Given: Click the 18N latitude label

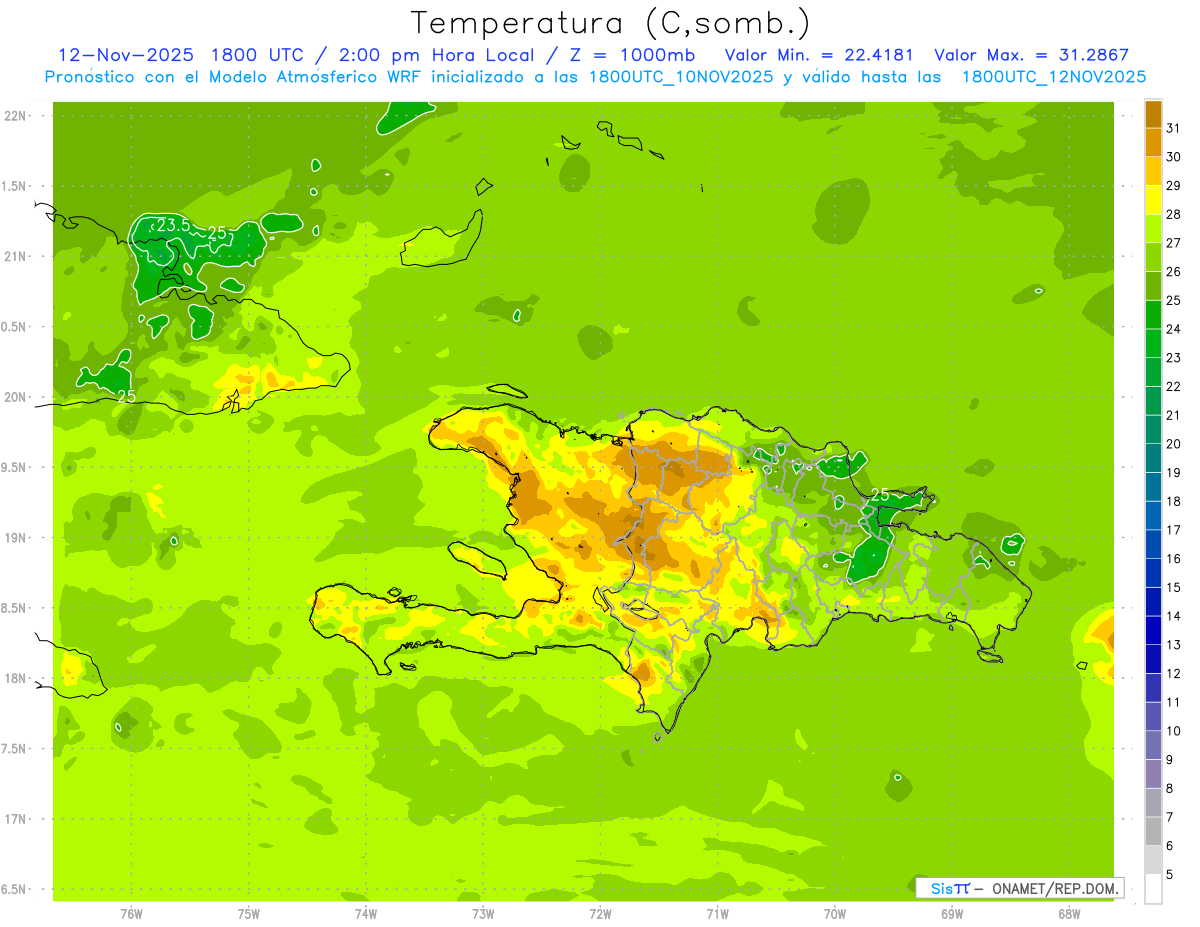Looking at the screenshot, I should [15, 678].
